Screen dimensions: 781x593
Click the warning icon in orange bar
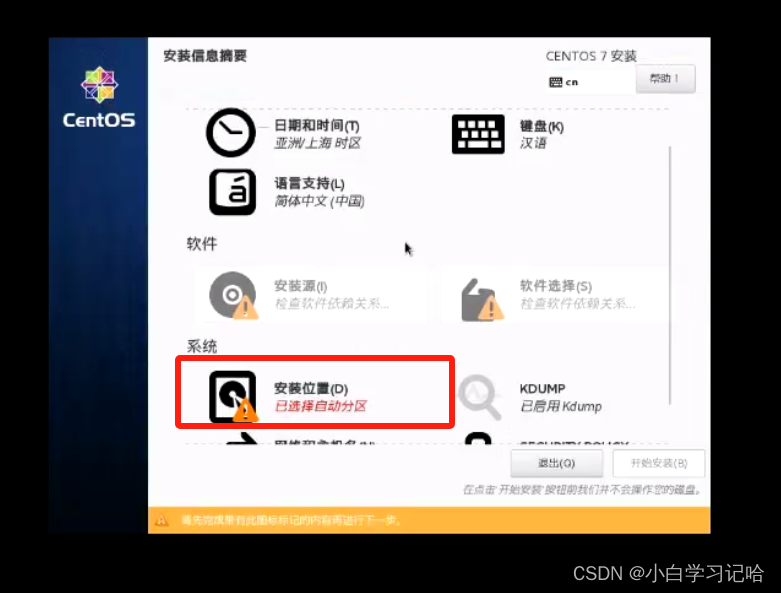161,521
